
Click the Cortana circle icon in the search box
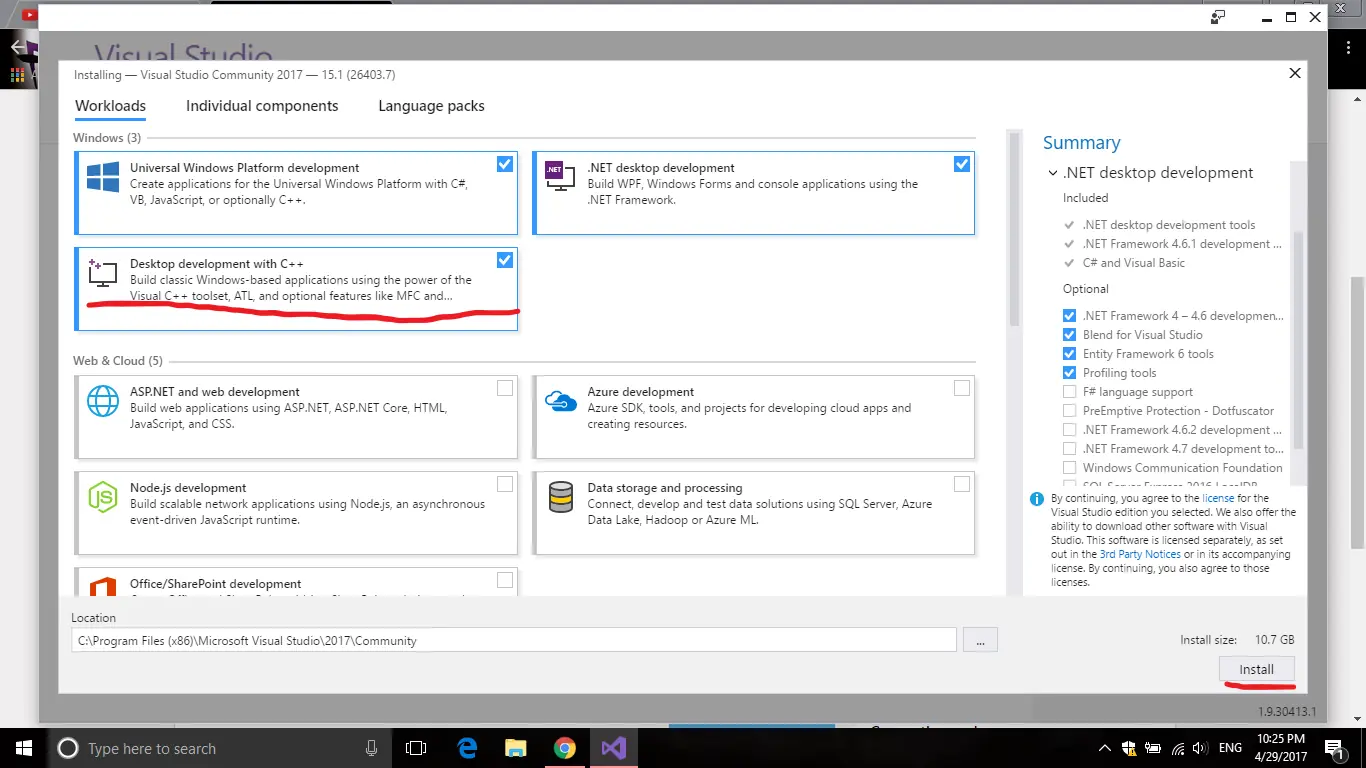pos(68,748)
